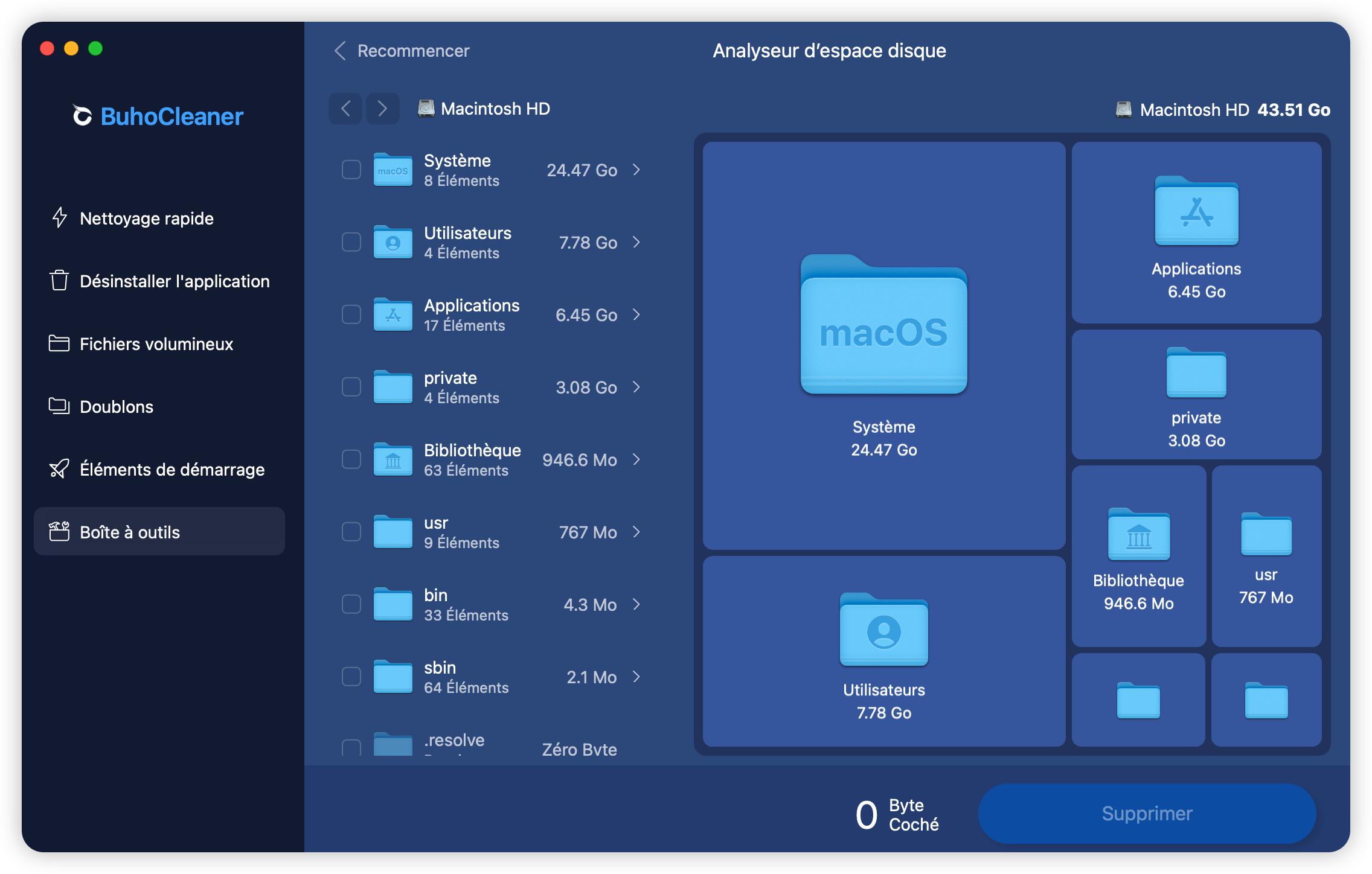Image resolution: width=1372 pixels, height=874 pixels.
Task: Click 'Analyseur d'espace disque' title
Action: click(x=829, y=51)
